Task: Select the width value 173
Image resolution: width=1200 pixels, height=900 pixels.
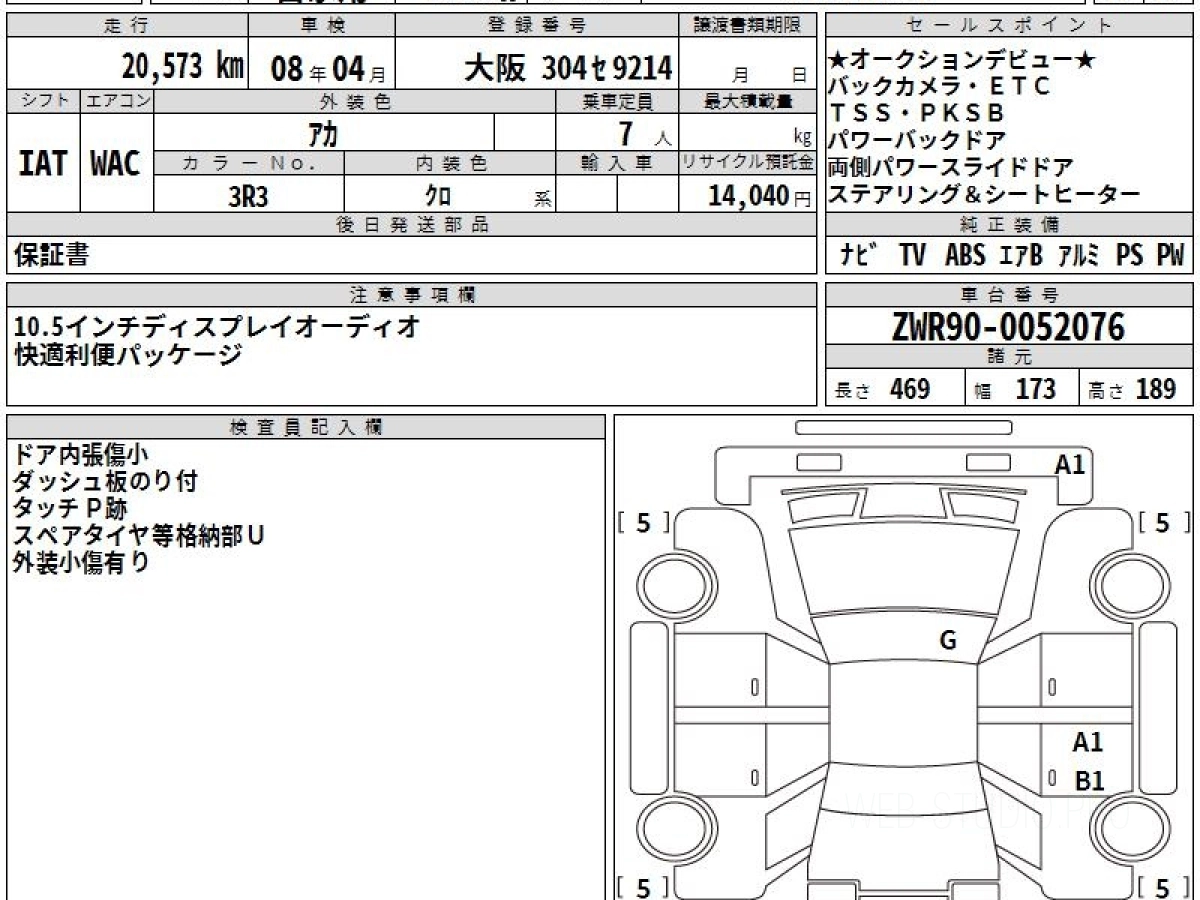Action: click(1035, 389)
